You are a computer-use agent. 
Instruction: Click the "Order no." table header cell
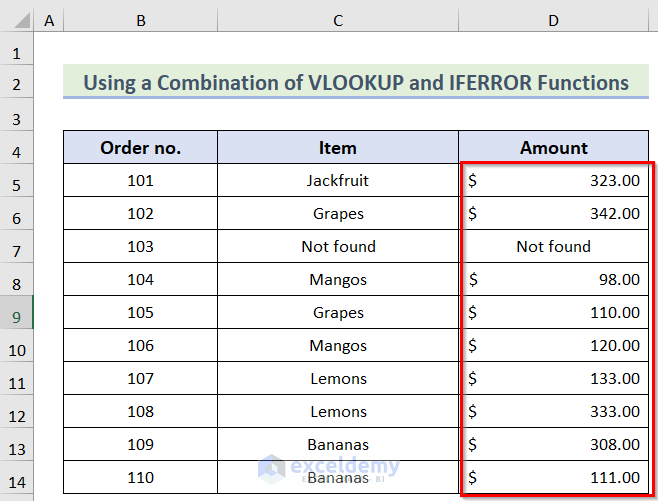(x=140, y=148)
